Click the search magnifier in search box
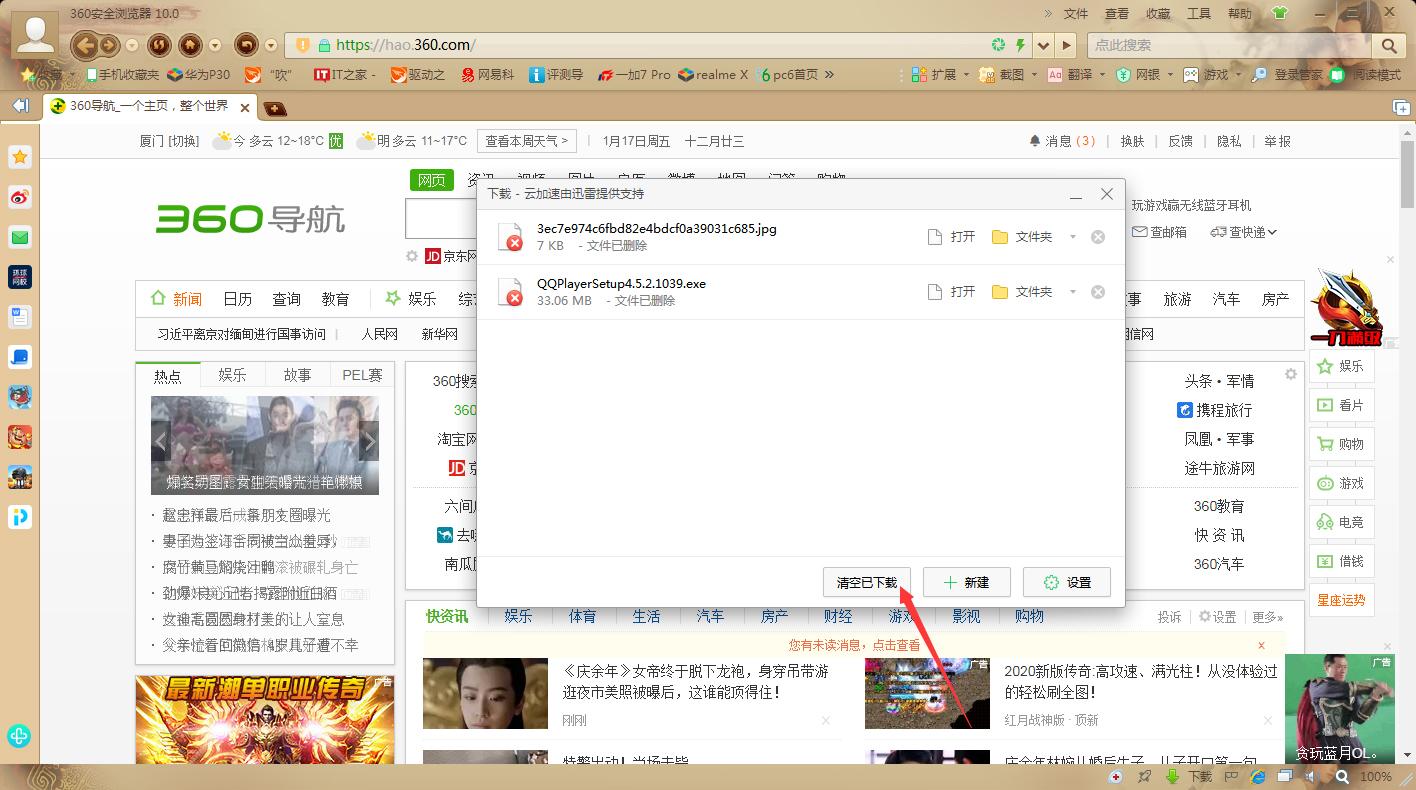 pos(1388,45)
